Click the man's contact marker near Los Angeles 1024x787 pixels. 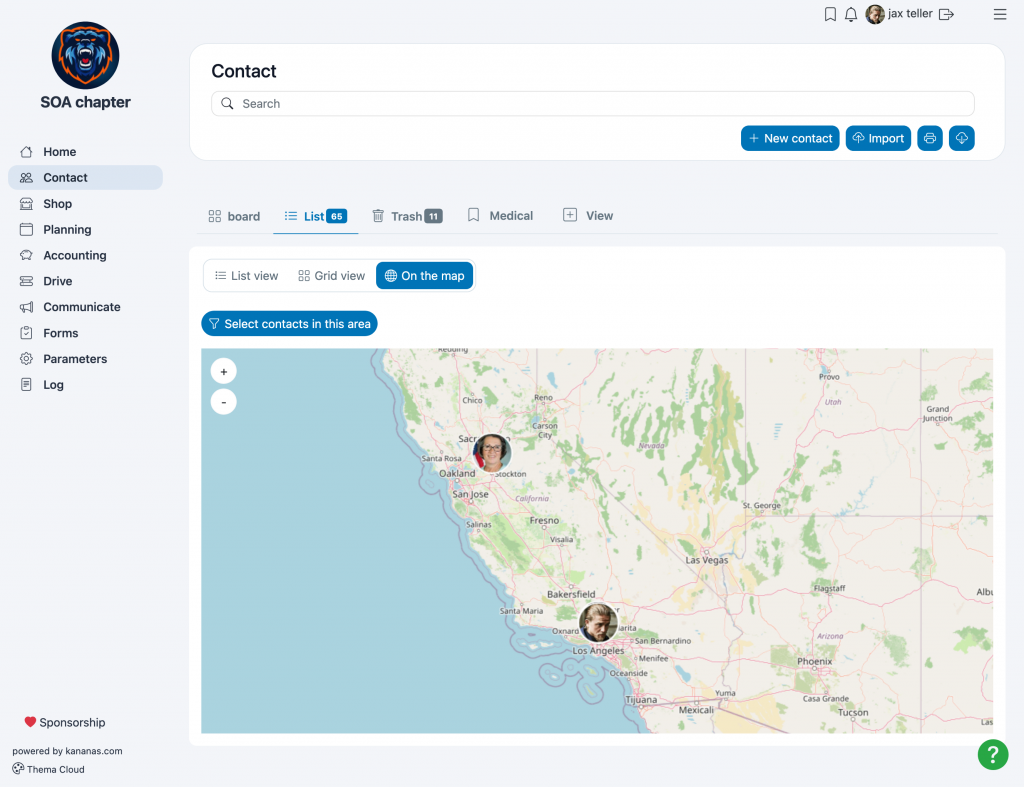pos(598,622)
